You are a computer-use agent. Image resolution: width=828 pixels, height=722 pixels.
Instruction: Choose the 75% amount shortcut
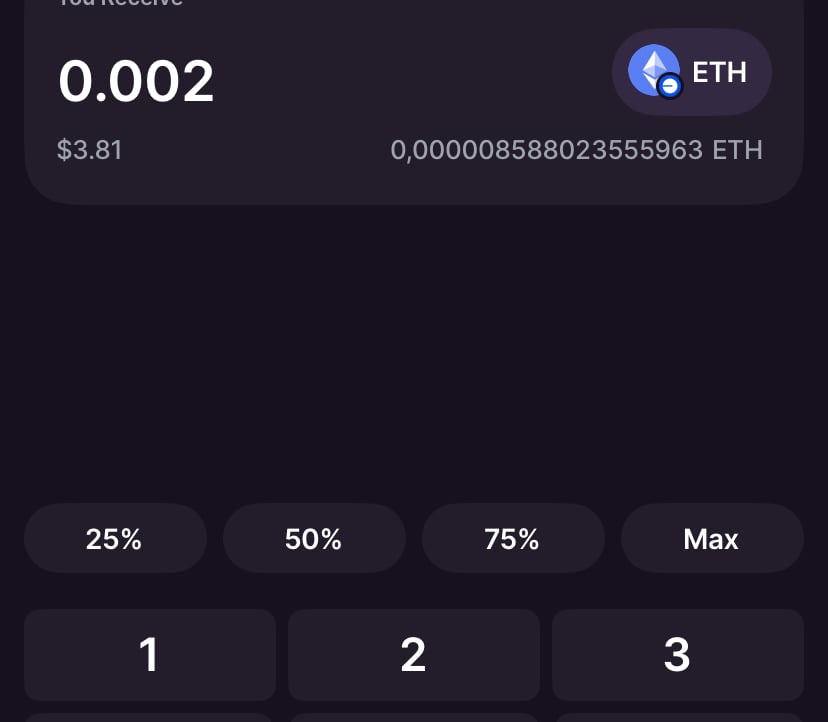coord(513,538)
